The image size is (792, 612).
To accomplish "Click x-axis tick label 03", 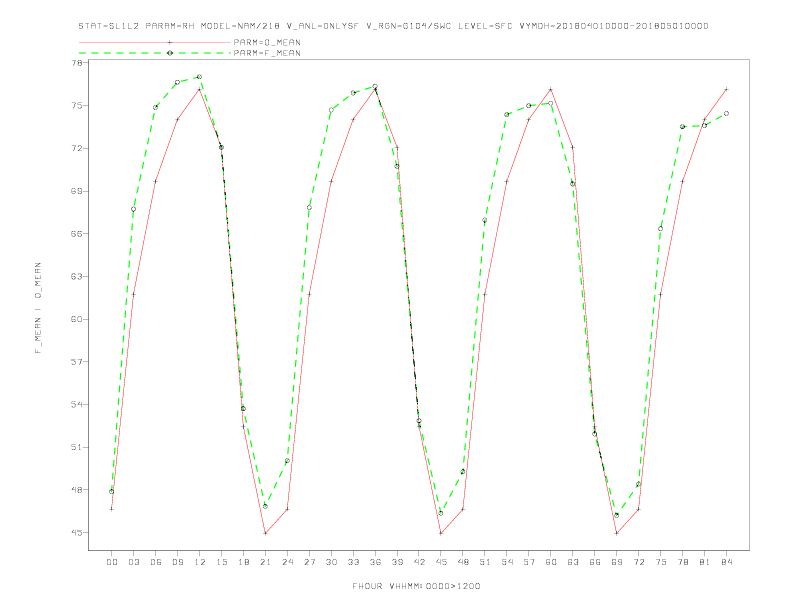I will [x=133, y=562].
